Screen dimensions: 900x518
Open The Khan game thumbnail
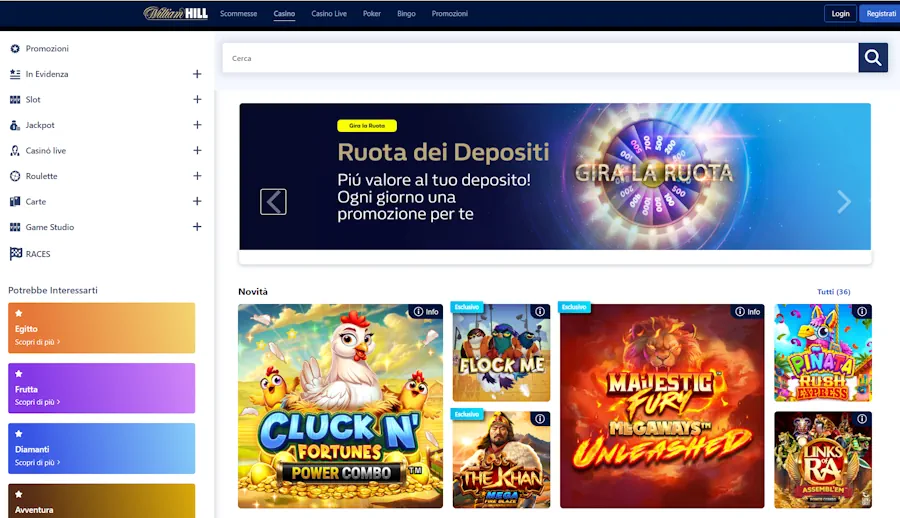click(x=501, y=459)
